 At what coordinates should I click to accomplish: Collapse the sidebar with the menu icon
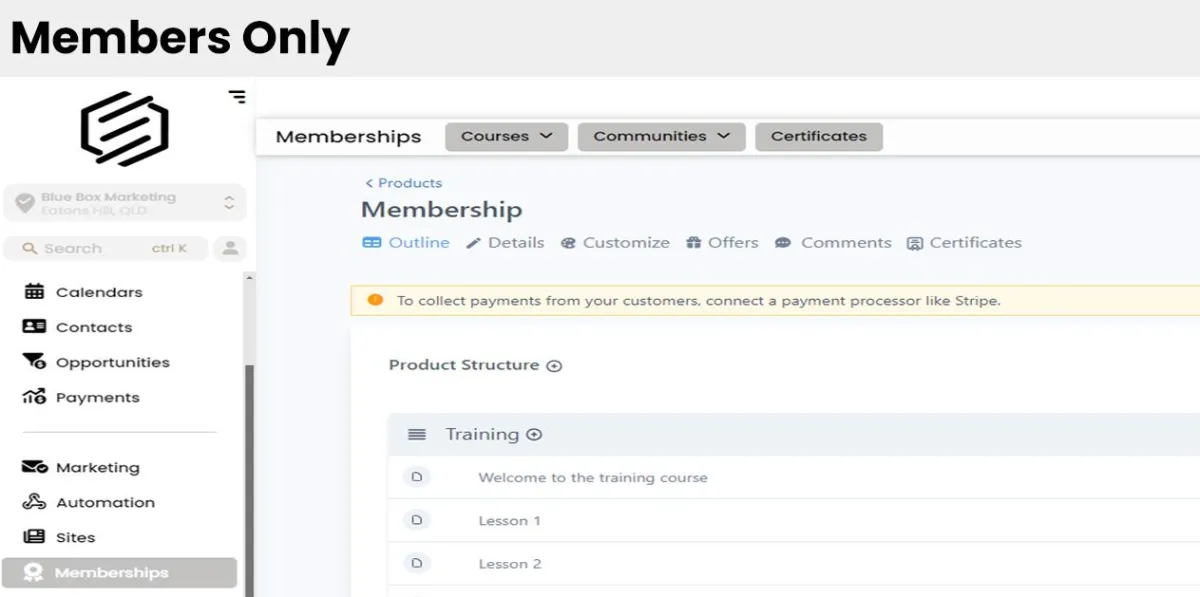pyautogui.click(x=237, y=97)
